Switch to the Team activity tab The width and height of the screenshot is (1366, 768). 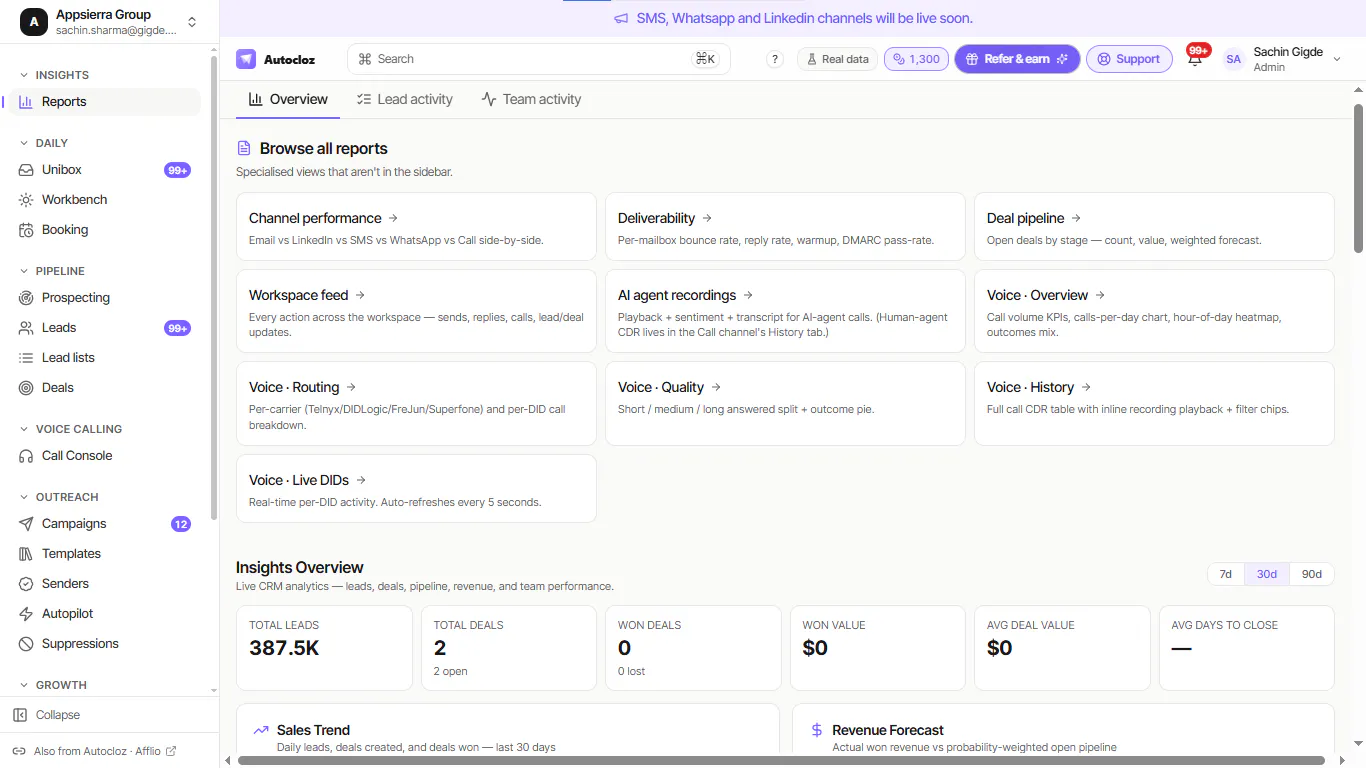531,99
